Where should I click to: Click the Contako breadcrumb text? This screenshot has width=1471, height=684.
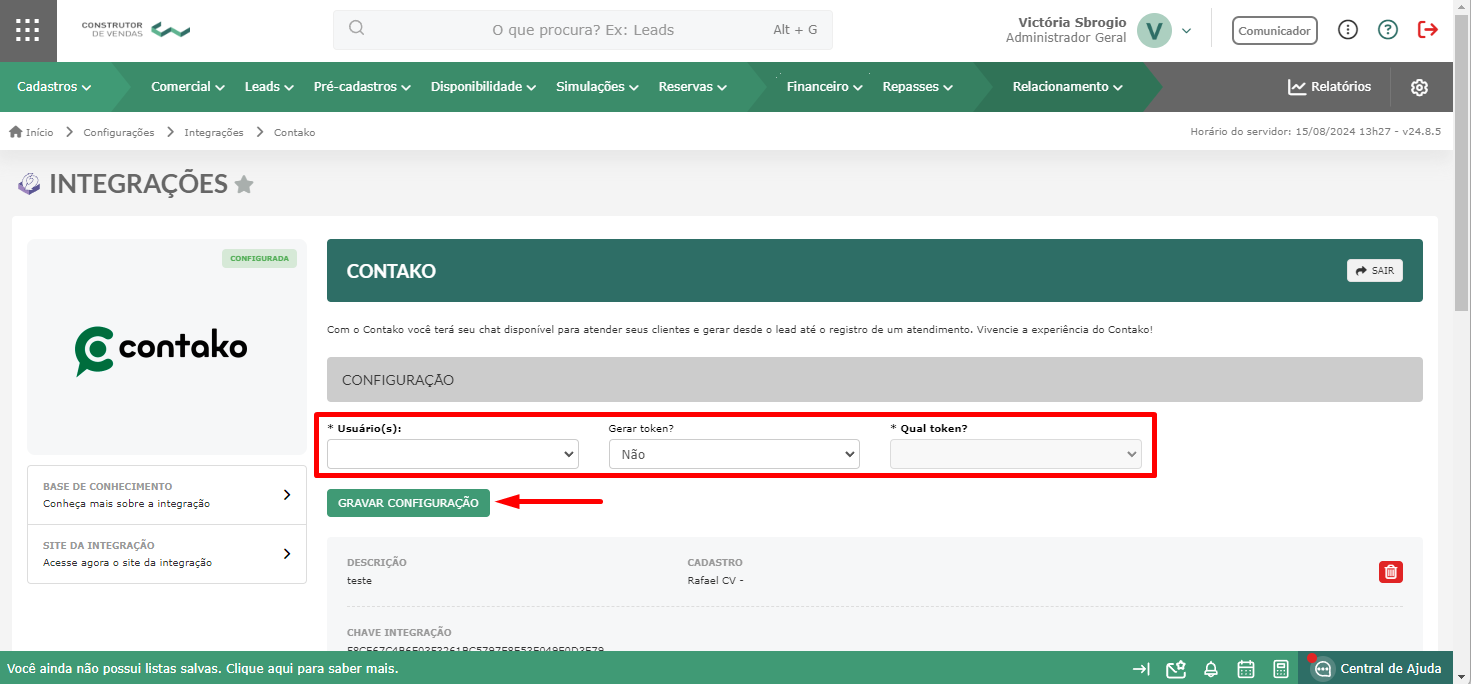click(x=294, y=132)
